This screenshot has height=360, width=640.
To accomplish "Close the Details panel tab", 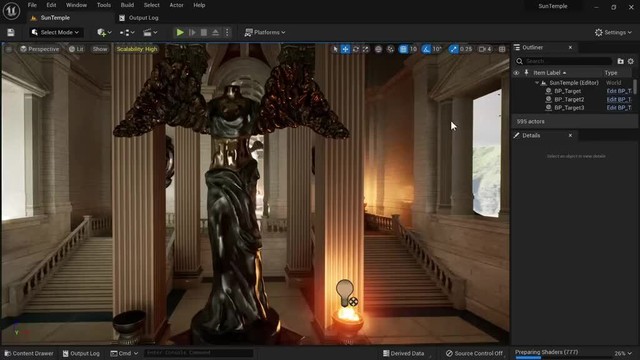I will 570,136.
